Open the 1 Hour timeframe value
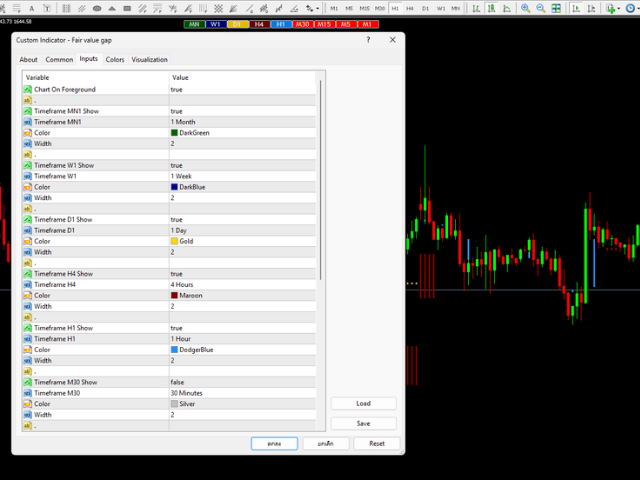 [x=242, y=339]
